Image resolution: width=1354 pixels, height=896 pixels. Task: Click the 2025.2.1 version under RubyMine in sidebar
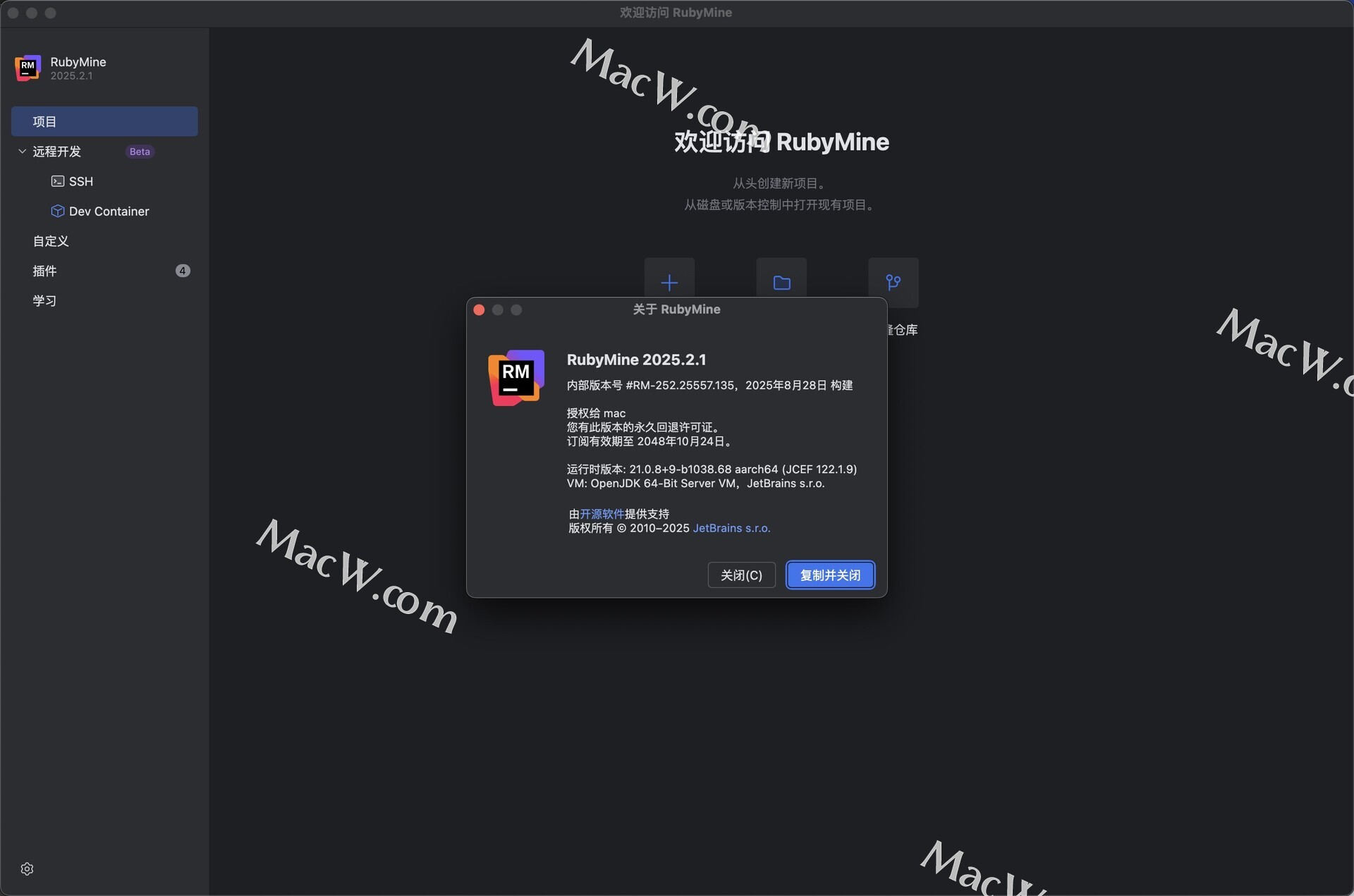[x=71, y=75]
